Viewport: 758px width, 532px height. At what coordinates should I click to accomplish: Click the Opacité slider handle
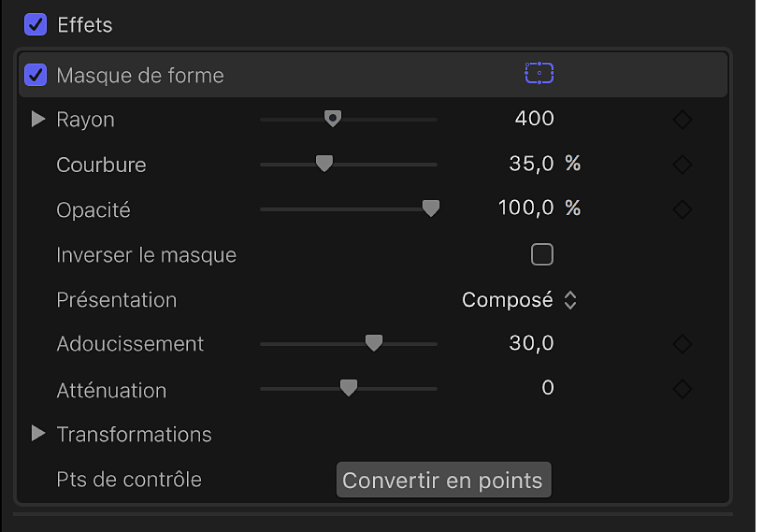coord(430,209)
